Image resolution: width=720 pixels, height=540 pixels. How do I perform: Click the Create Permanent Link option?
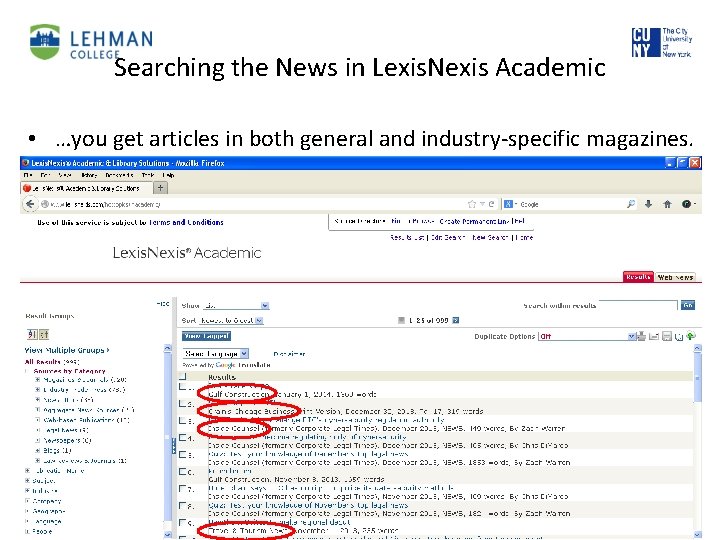pyautogui.click(x=475, y=221)
